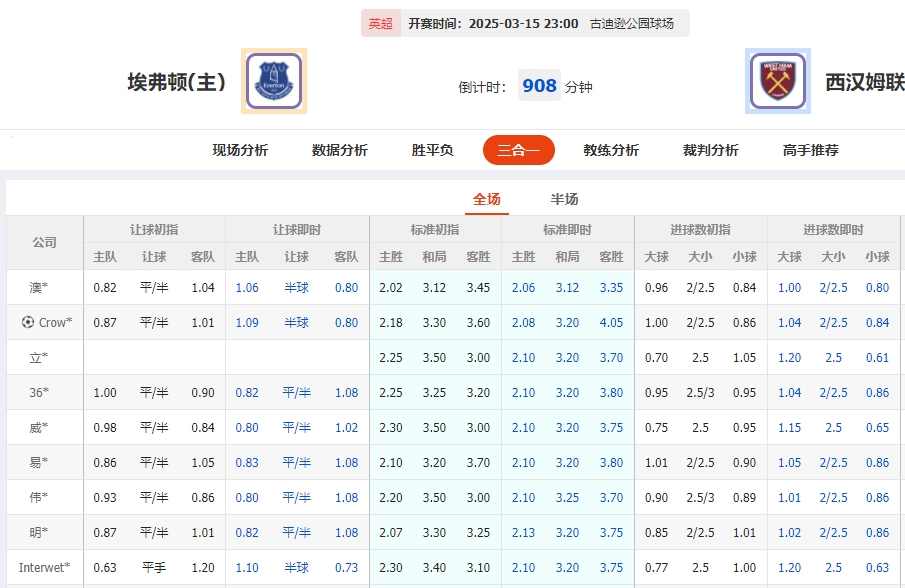The height and width of the screenshot is (588, 905).
Task: Click the 英超 league badge
Action: [380, 23]
